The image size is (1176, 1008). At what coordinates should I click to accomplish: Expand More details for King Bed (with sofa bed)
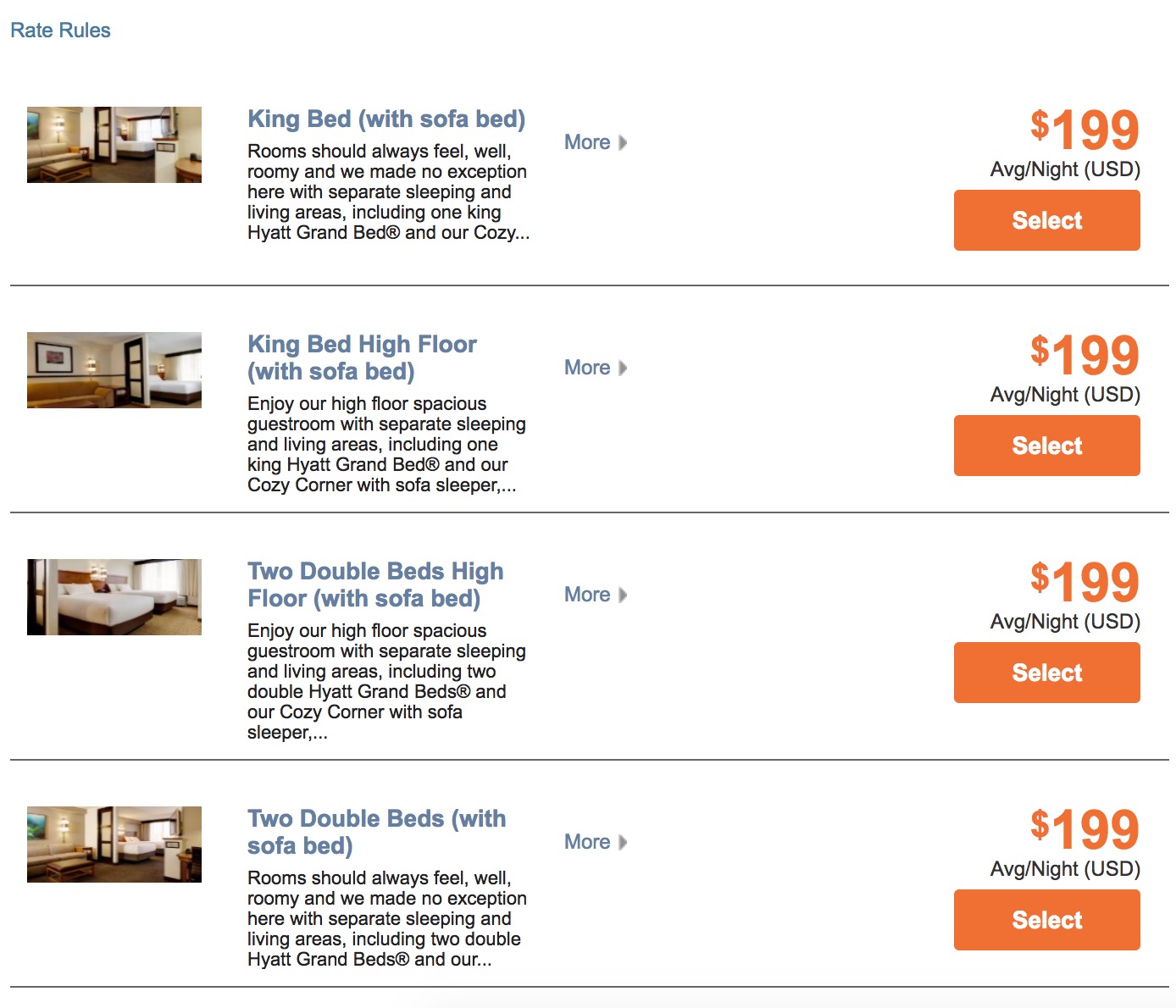point(588,142)
